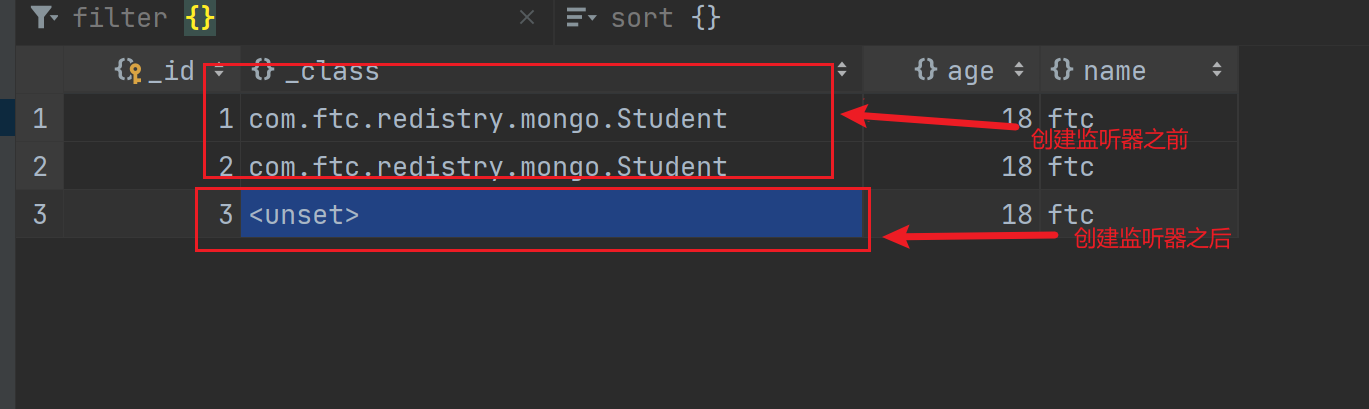Image resolution: width=1369 pixels, height=409 pixels.
Task: Click the _id value 2 cell
Action: pos(225,166)
